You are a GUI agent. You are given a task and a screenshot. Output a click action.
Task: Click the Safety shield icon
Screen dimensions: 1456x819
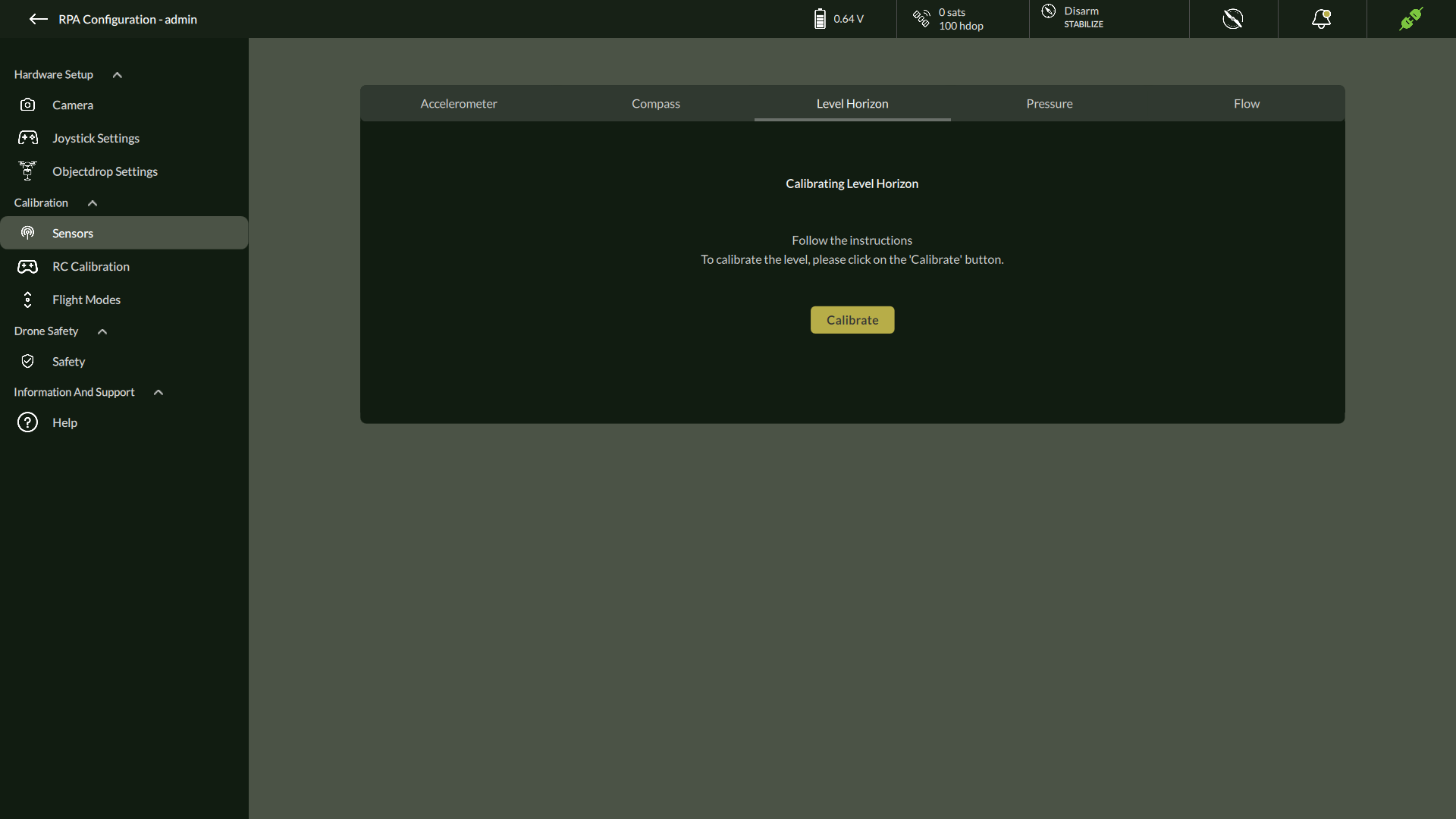click(27, 361)
